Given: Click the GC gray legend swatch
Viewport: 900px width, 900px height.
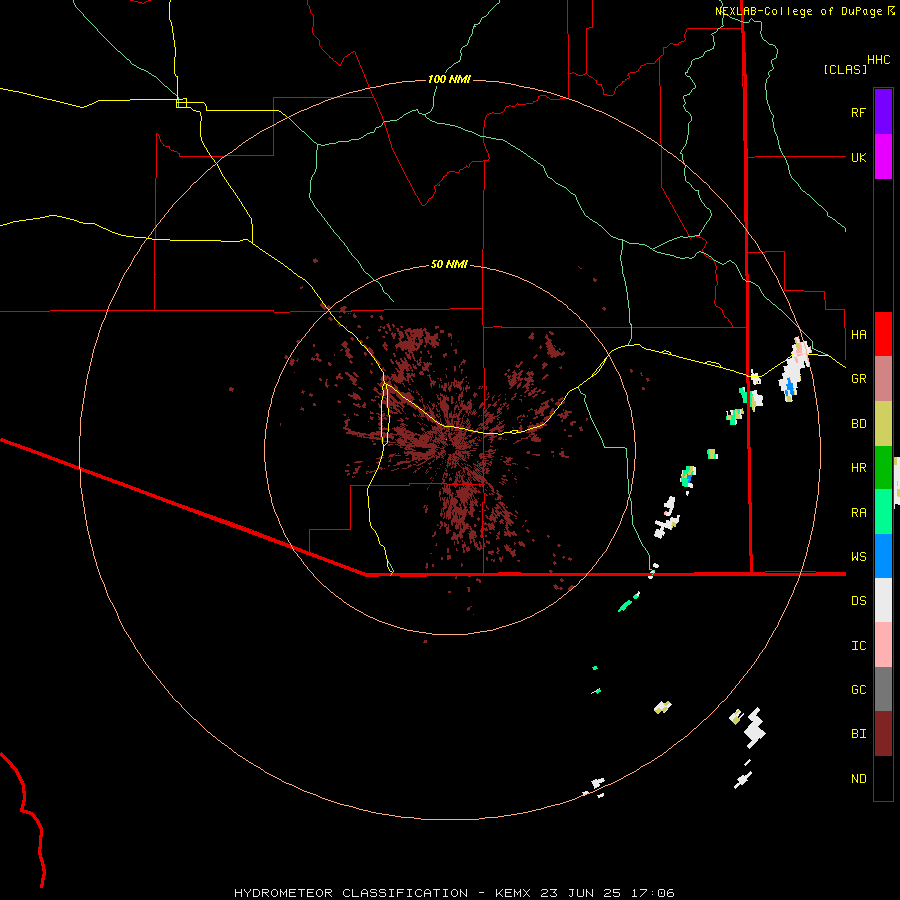Looking at the screenshot, I should click(x=883, y=689).
